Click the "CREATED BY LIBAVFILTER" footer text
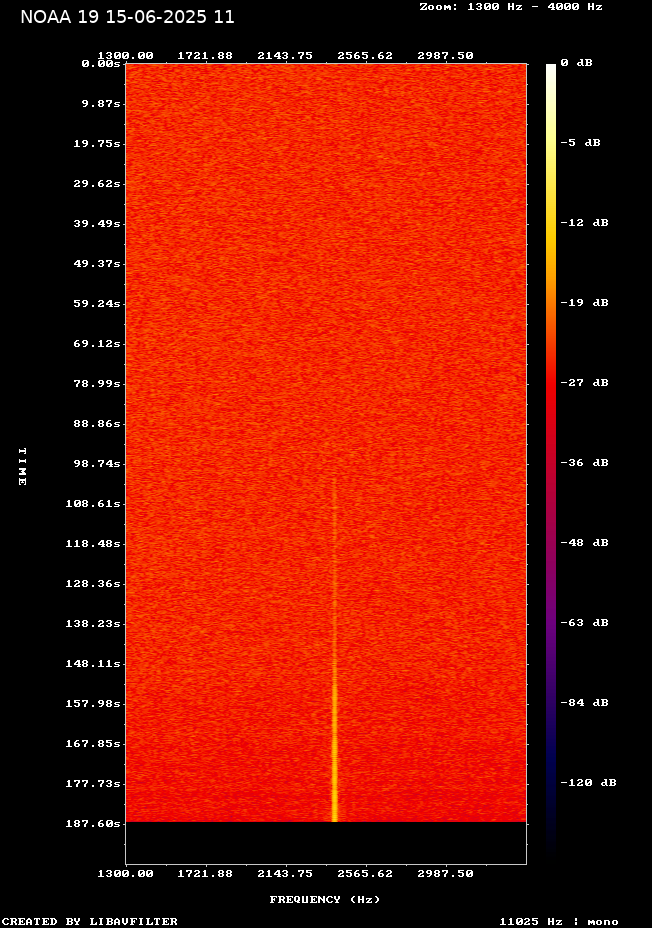Image resolution: width=652 pixels, height=928 pixels. coord(89,921)
